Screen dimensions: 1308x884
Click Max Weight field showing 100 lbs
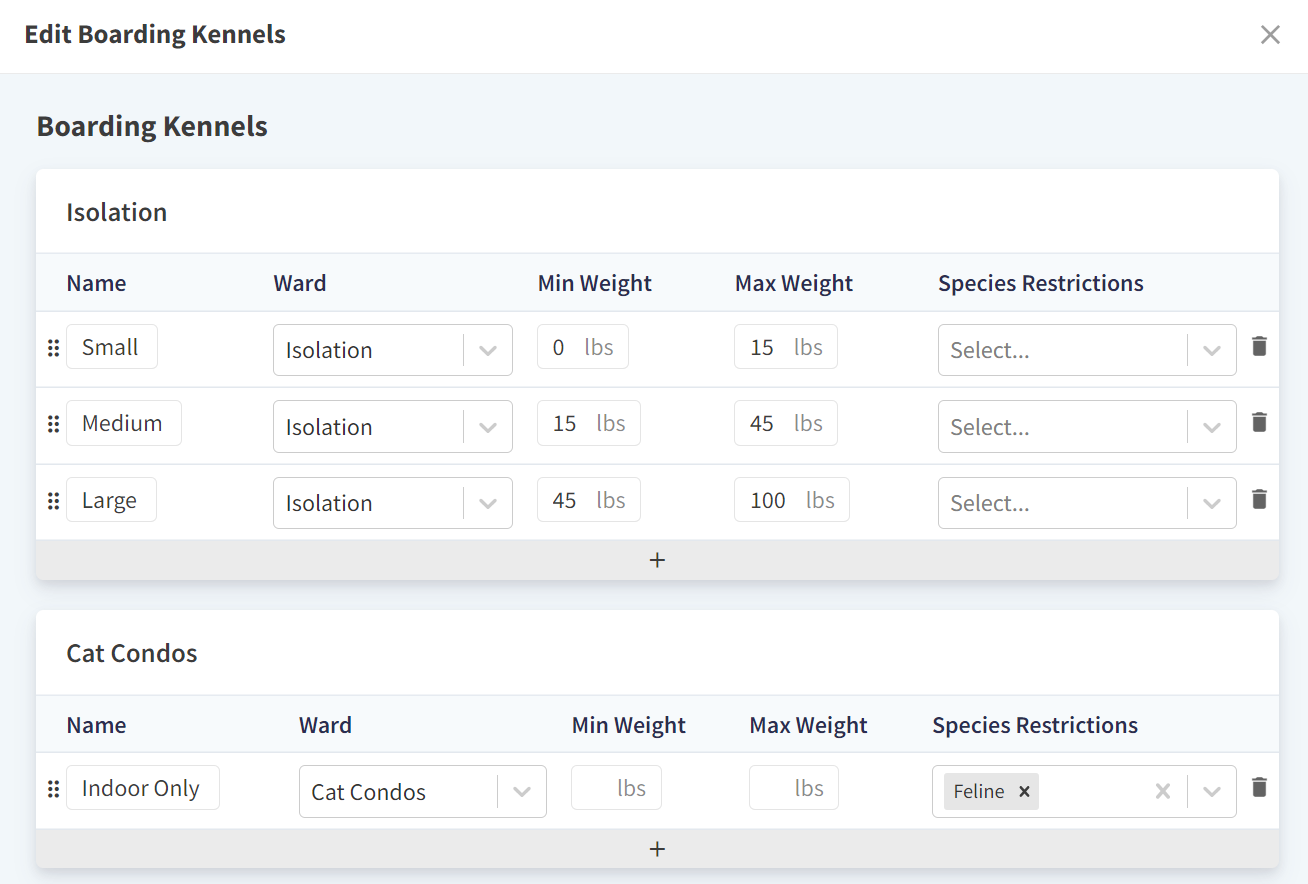coord(768,500)
